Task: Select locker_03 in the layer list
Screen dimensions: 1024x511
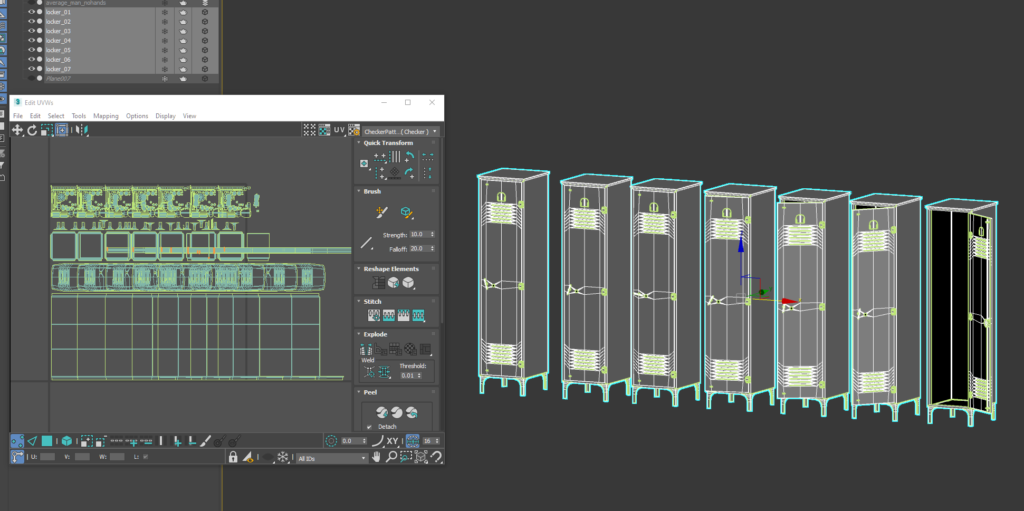Action: (59, 31)
